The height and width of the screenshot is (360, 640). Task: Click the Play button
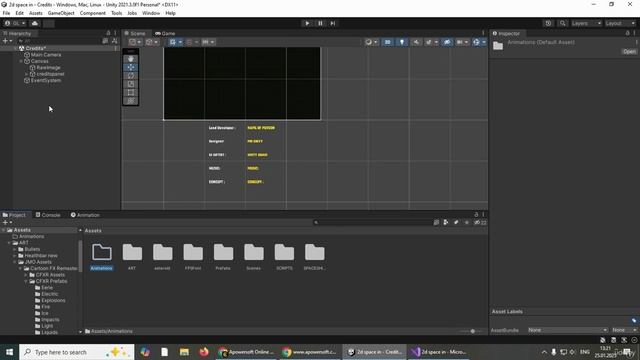tap(307, 23)
